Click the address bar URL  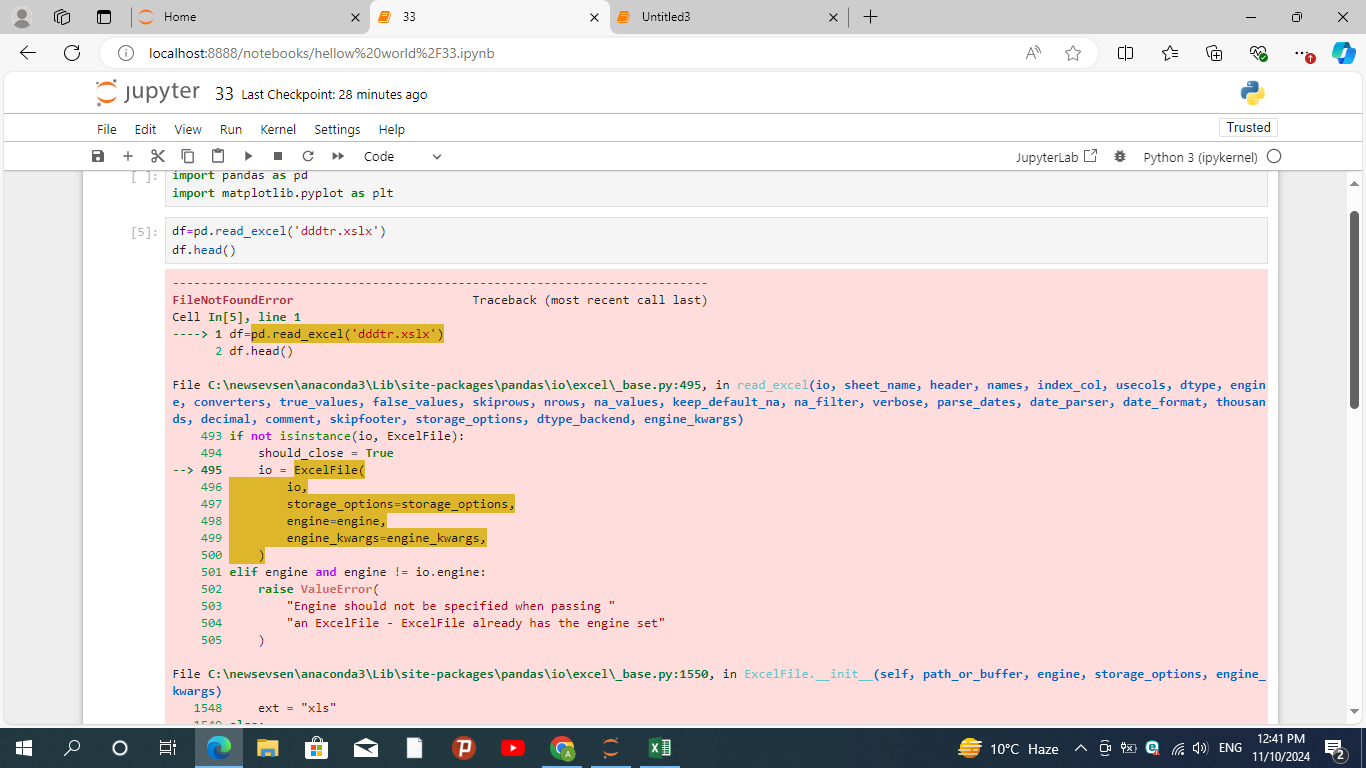(321, 53)
